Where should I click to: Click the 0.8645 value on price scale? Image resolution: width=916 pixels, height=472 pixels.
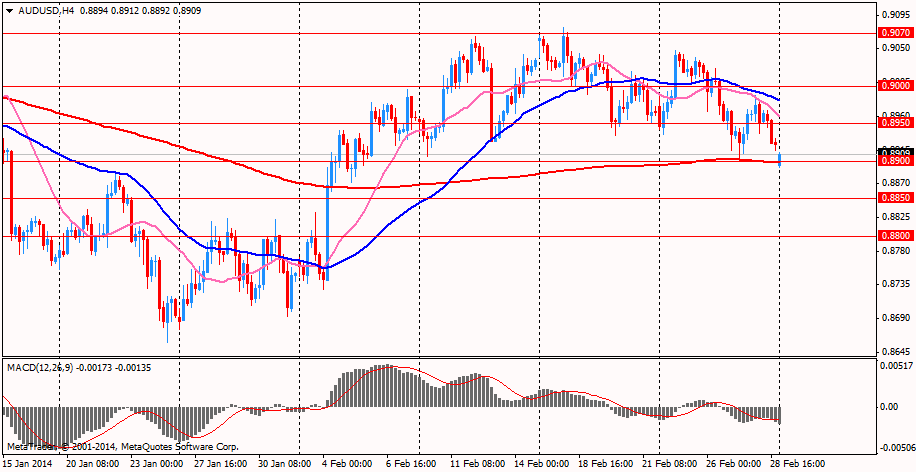click(897, 352)
